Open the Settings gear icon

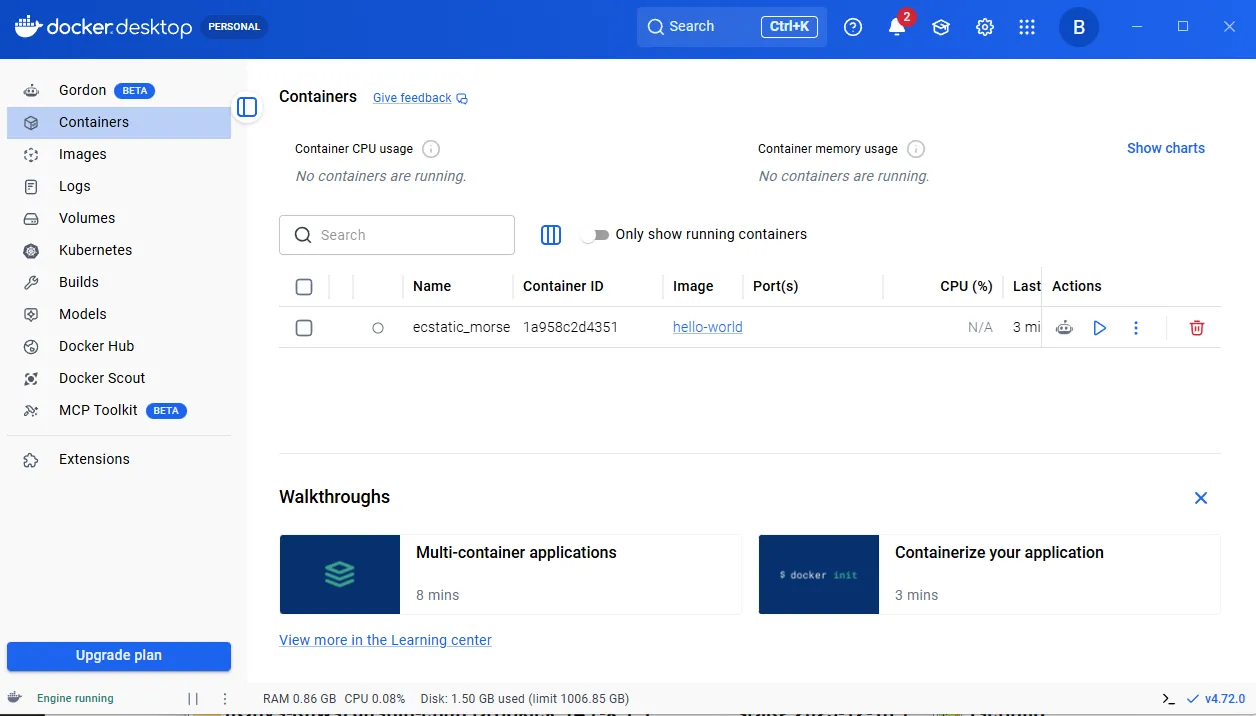click(x=985, y=27)
